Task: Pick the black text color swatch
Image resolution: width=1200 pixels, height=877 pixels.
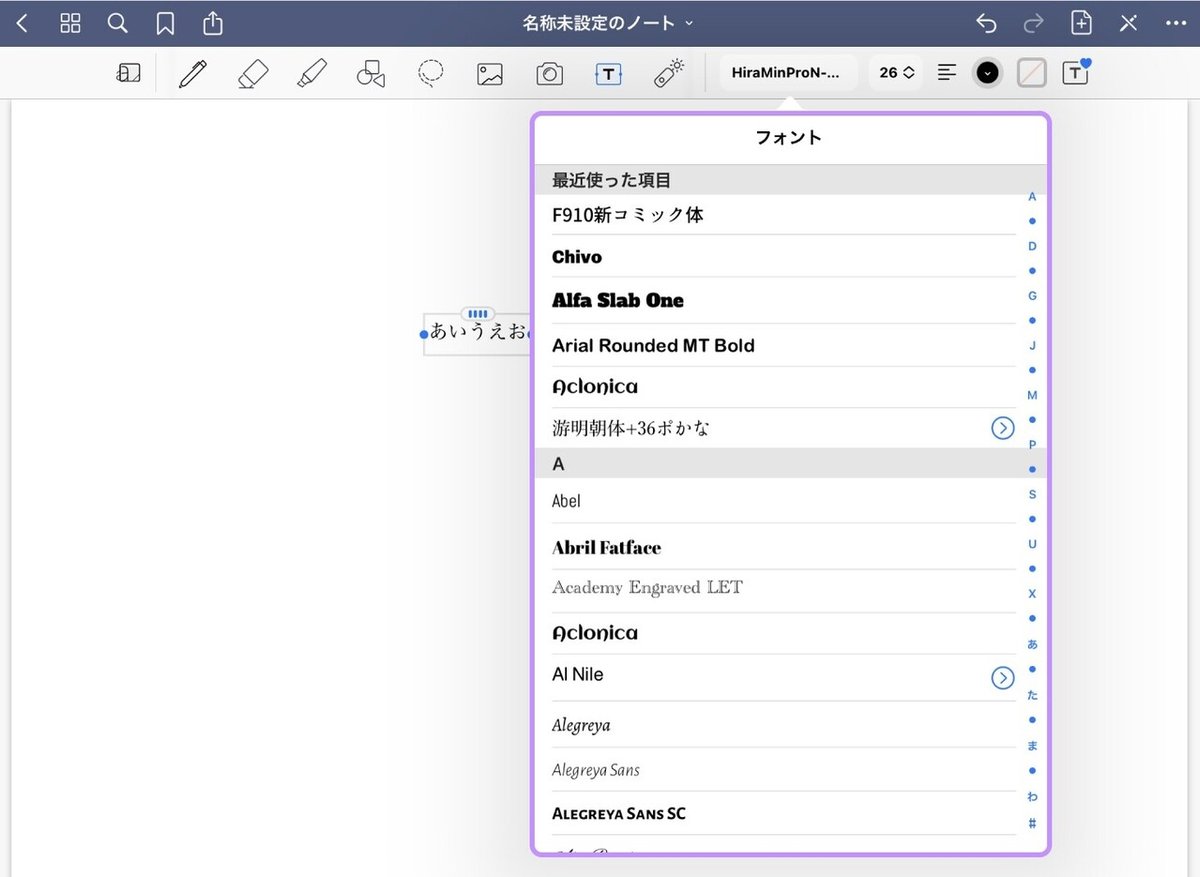Action: click(x=988, y=73)
